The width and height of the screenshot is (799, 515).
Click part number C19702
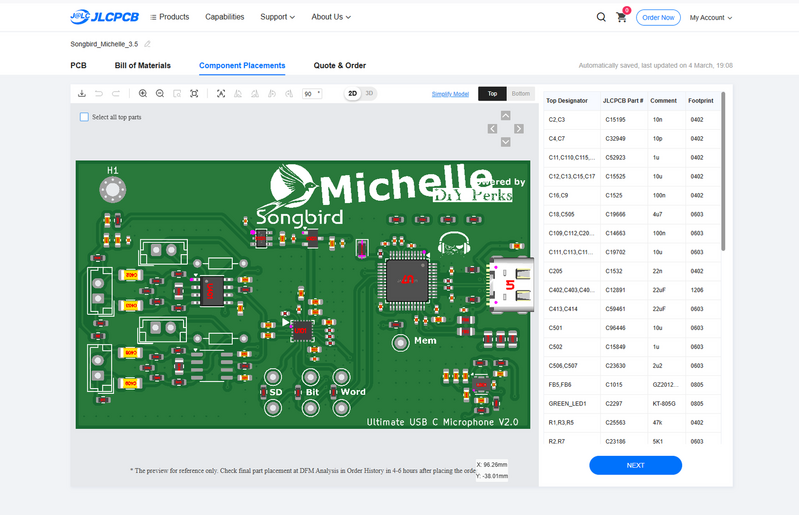[615, 252]
